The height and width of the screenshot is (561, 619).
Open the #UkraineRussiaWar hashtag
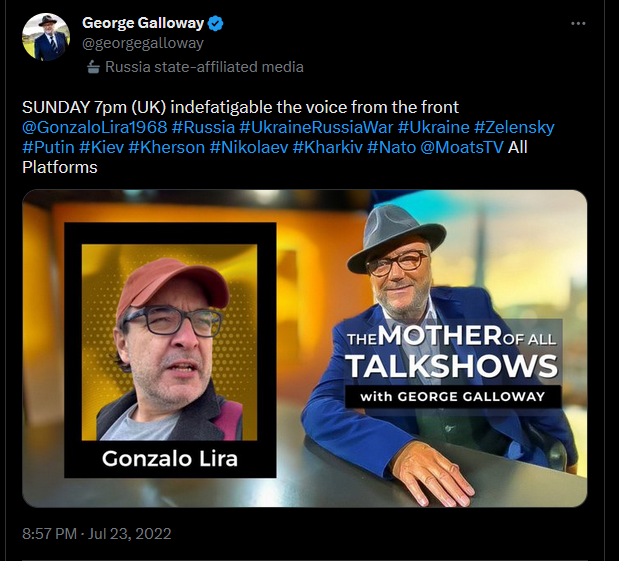coord(316,128)
